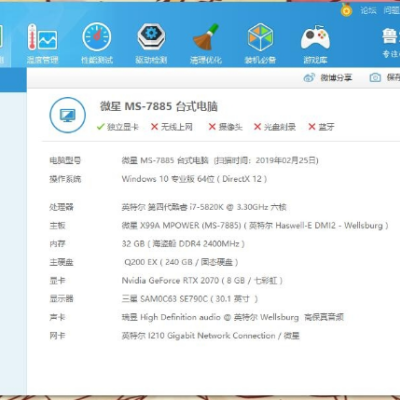Open the 装机必备 essential software cube

[260, 43]
